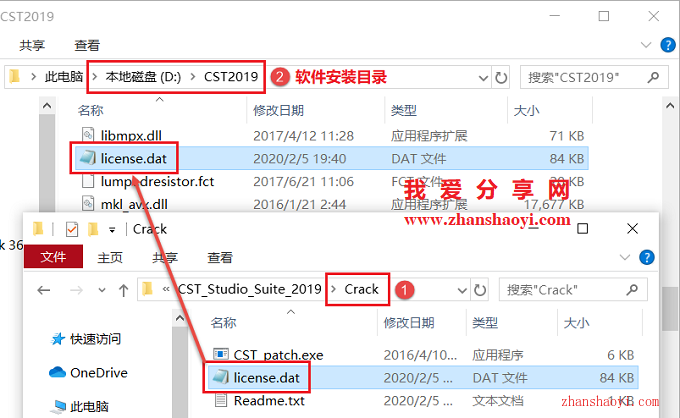680x418 pixels.
Task: Sort by 大小 column in CST2019 window
Action: pyautogui.click(x=526, y=111)
